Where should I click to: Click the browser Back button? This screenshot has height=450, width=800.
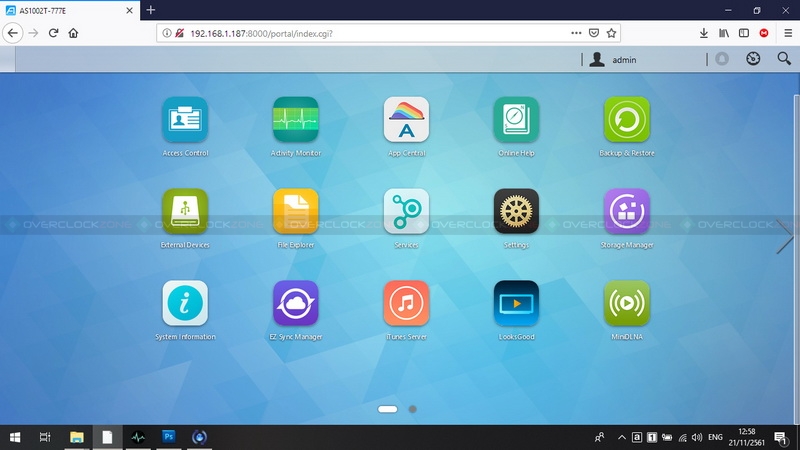[x=13, y=33]
